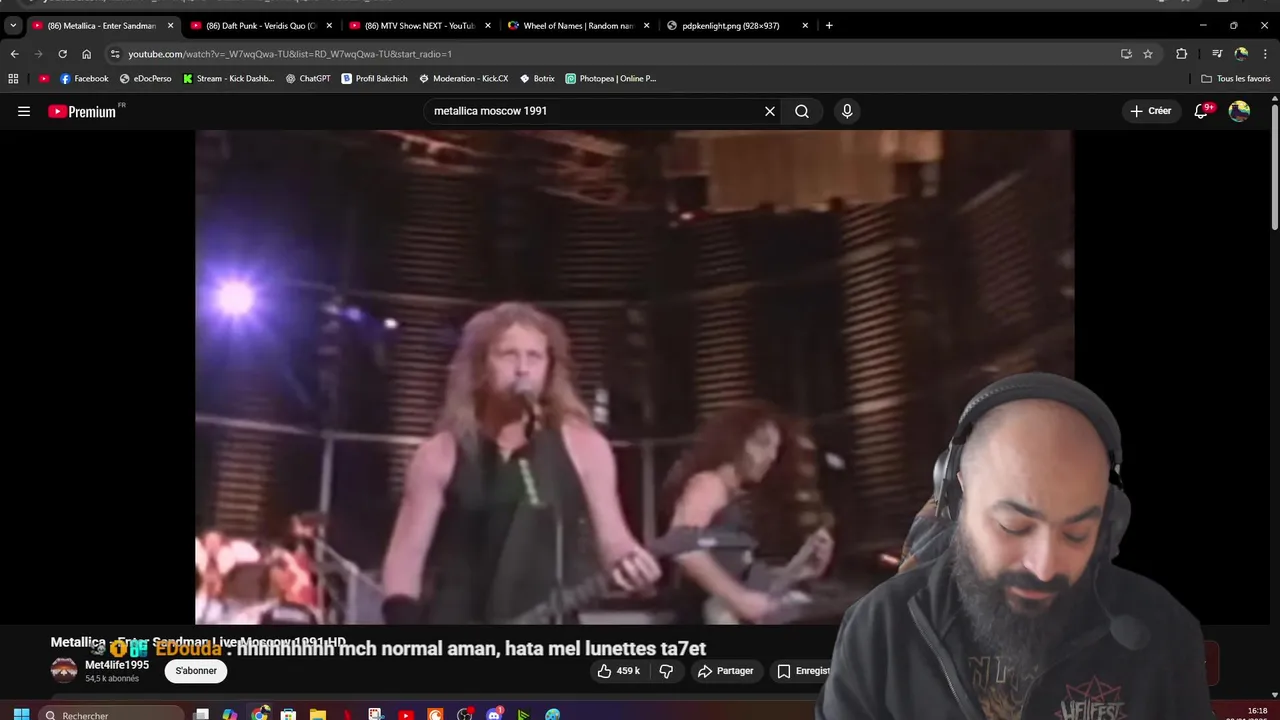Image resolution: width=1280 pixels, height=720 pixels.
Task: Go to YouTube Premium home logo
Action: coord(84,111)
